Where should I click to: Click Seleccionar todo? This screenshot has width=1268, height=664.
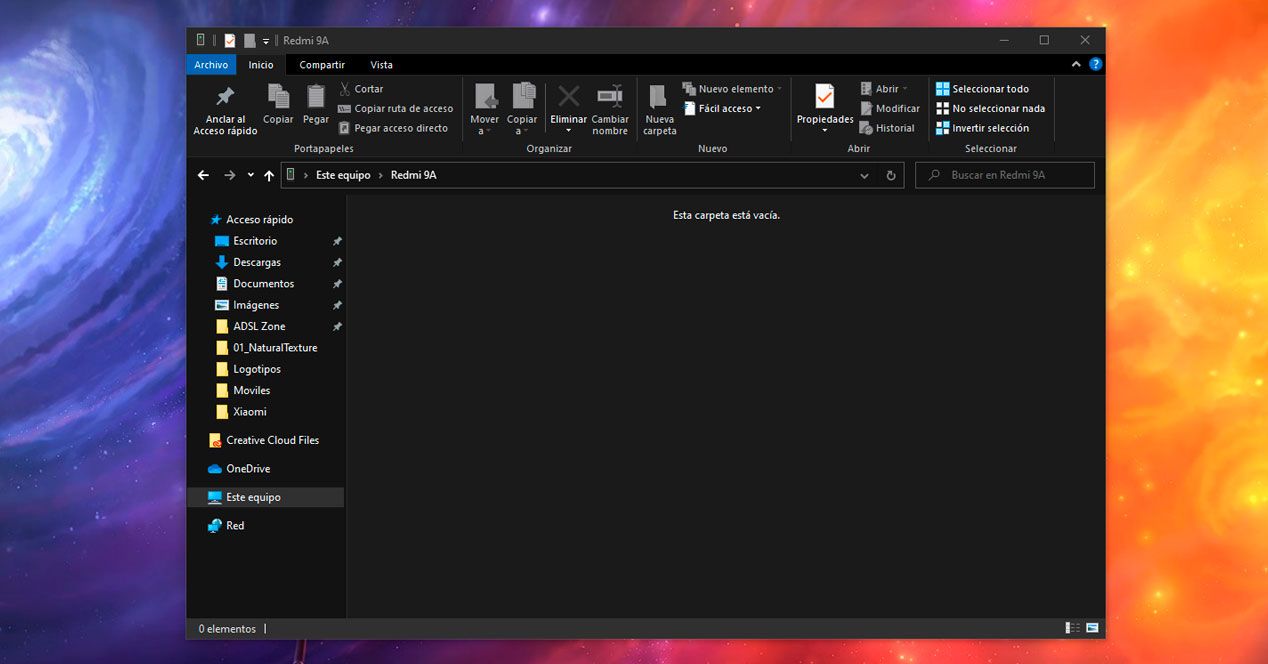tap(982, 89)
